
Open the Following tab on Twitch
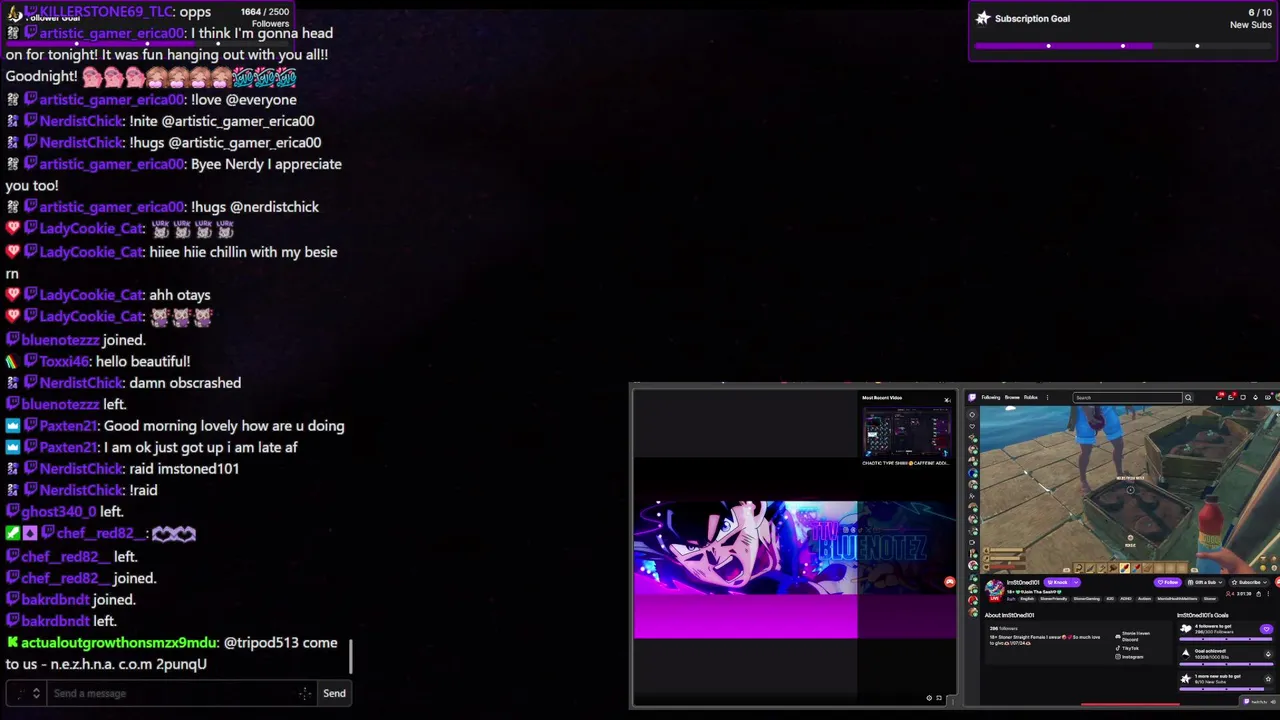991,397
